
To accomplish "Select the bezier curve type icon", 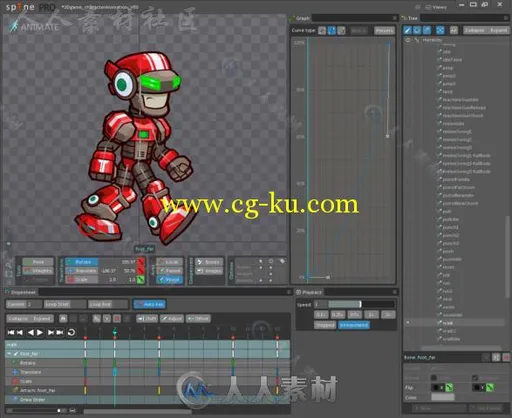I will (x=332, y=31).
